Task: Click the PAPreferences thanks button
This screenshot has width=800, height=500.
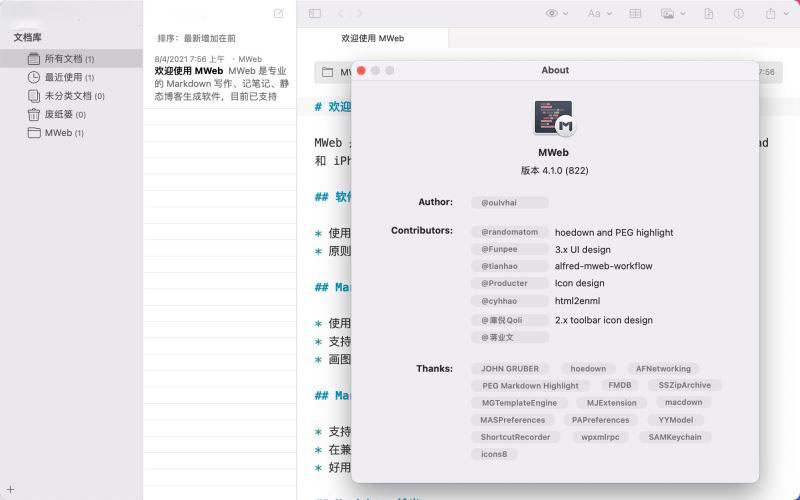Action: 601,420
